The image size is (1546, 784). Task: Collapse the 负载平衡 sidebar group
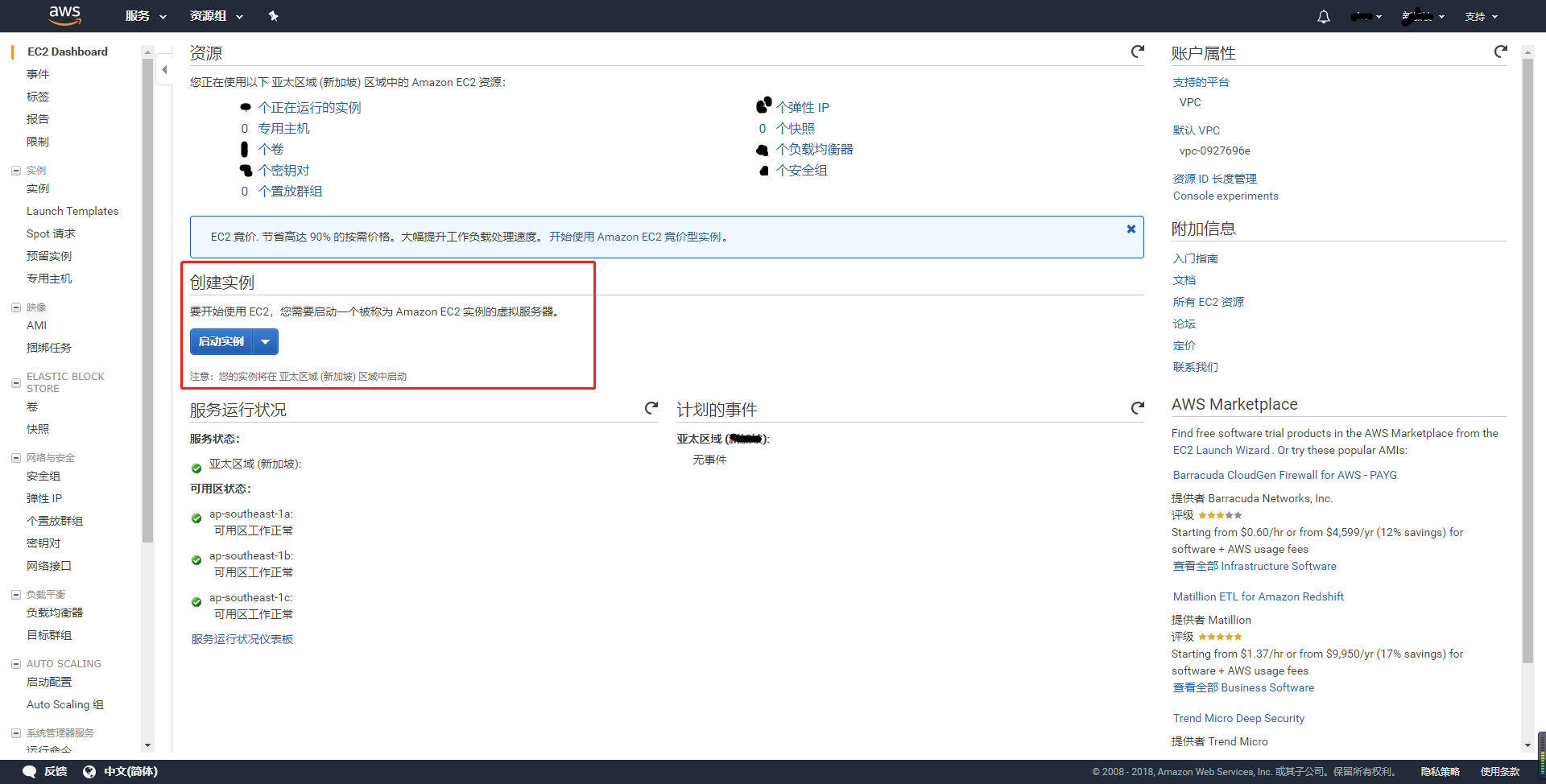[15, 595]
